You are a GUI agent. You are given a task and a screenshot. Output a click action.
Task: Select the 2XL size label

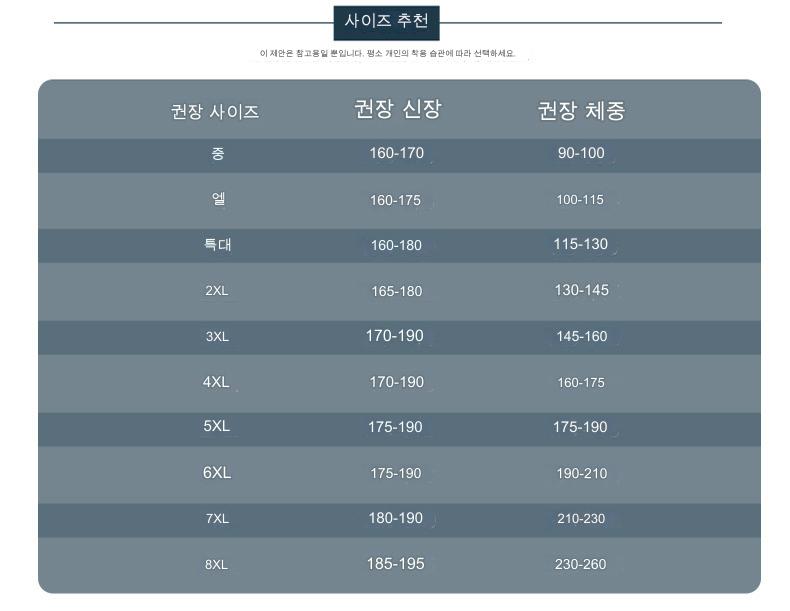pos(217,291)
